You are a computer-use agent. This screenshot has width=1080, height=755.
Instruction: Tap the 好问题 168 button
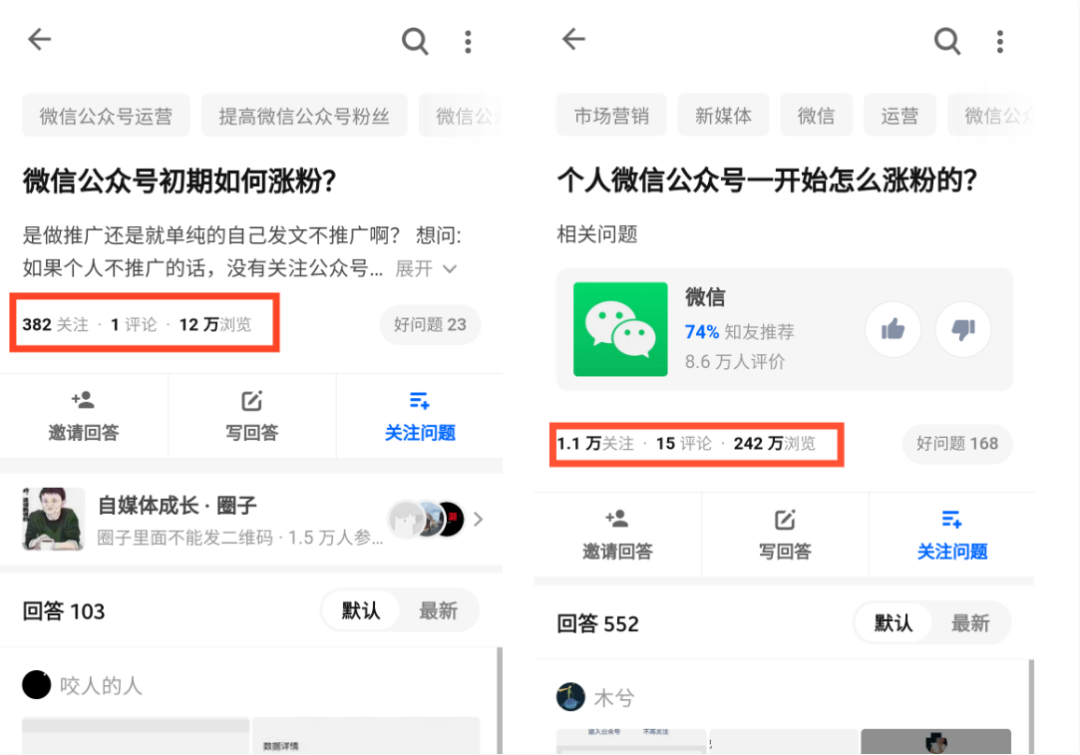pos(956,443)
